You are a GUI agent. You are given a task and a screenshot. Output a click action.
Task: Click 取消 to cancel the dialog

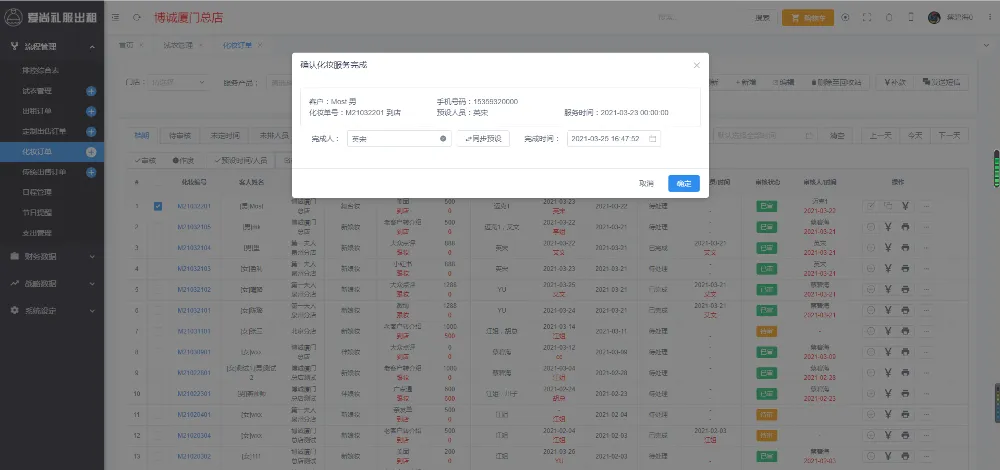click(646, 183)
